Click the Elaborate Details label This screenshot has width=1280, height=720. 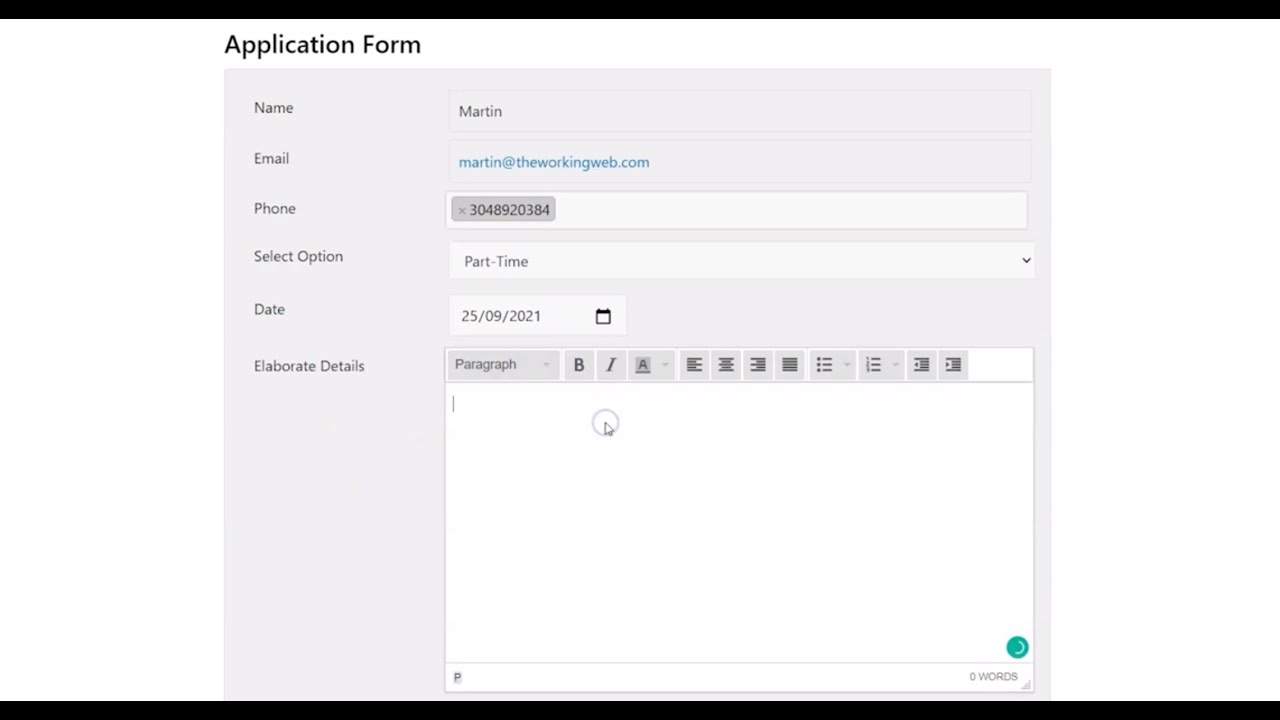point(309,366)
